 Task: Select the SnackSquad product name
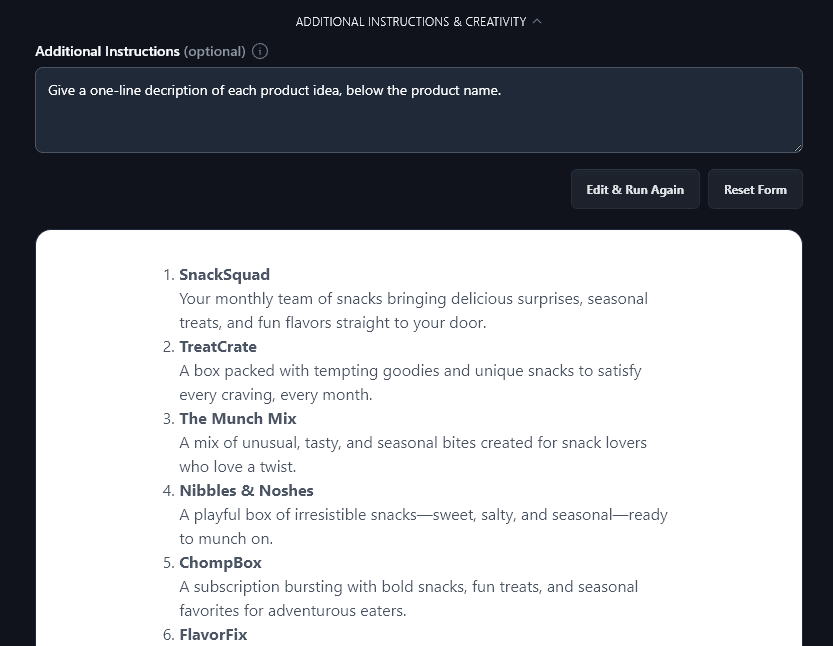224,274
